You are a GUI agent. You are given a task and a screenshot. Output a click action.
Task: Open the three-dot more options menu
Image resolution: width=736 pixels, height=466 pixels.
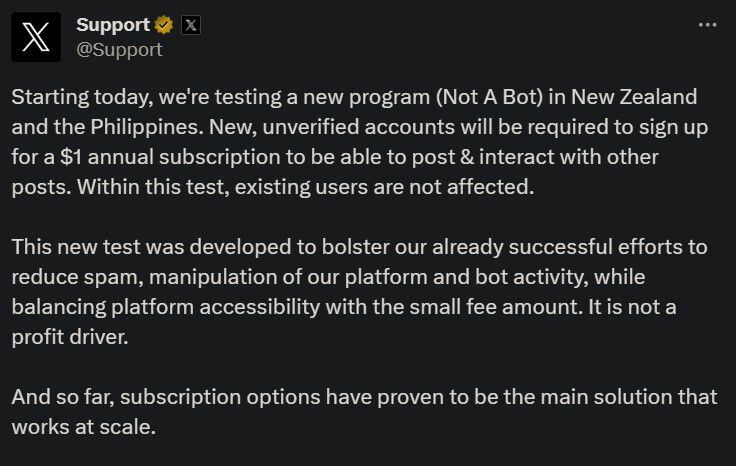(706, 25)
